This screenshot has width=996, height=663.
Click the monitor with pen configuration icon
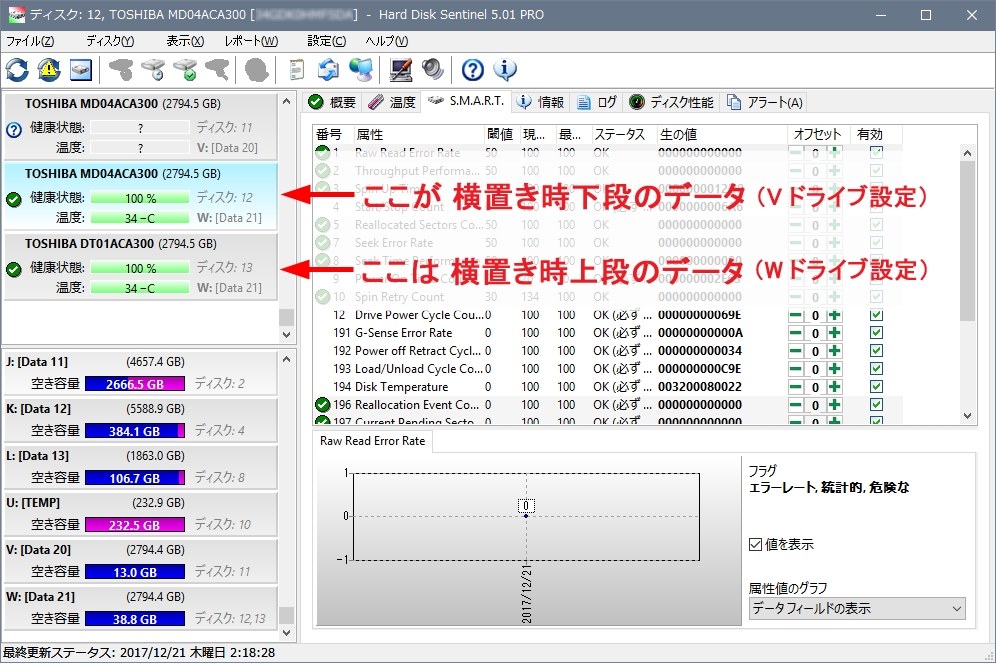(x=401, y=70)
